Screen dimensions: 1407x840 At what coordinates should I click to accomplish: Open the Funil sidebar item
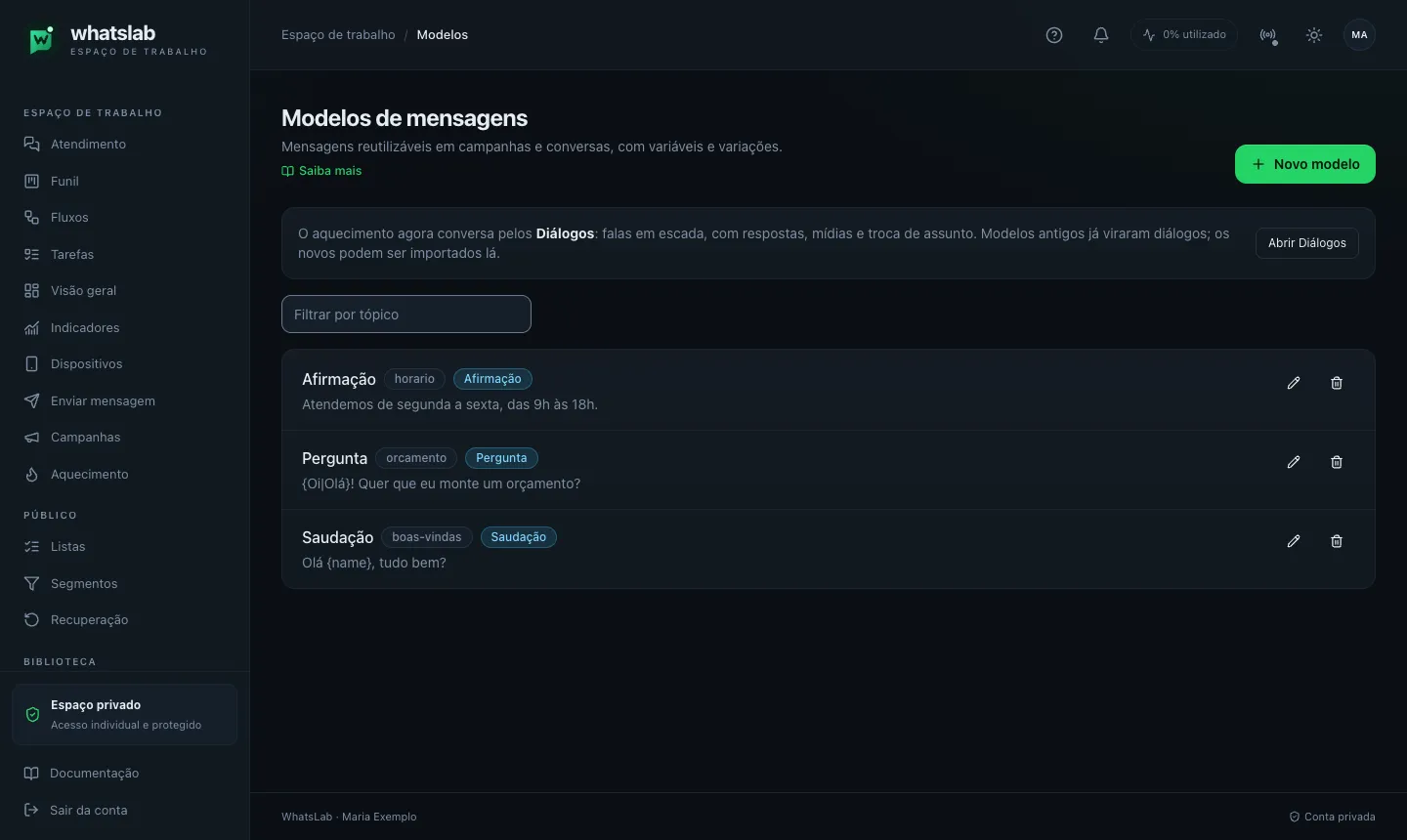click(125, 181)
